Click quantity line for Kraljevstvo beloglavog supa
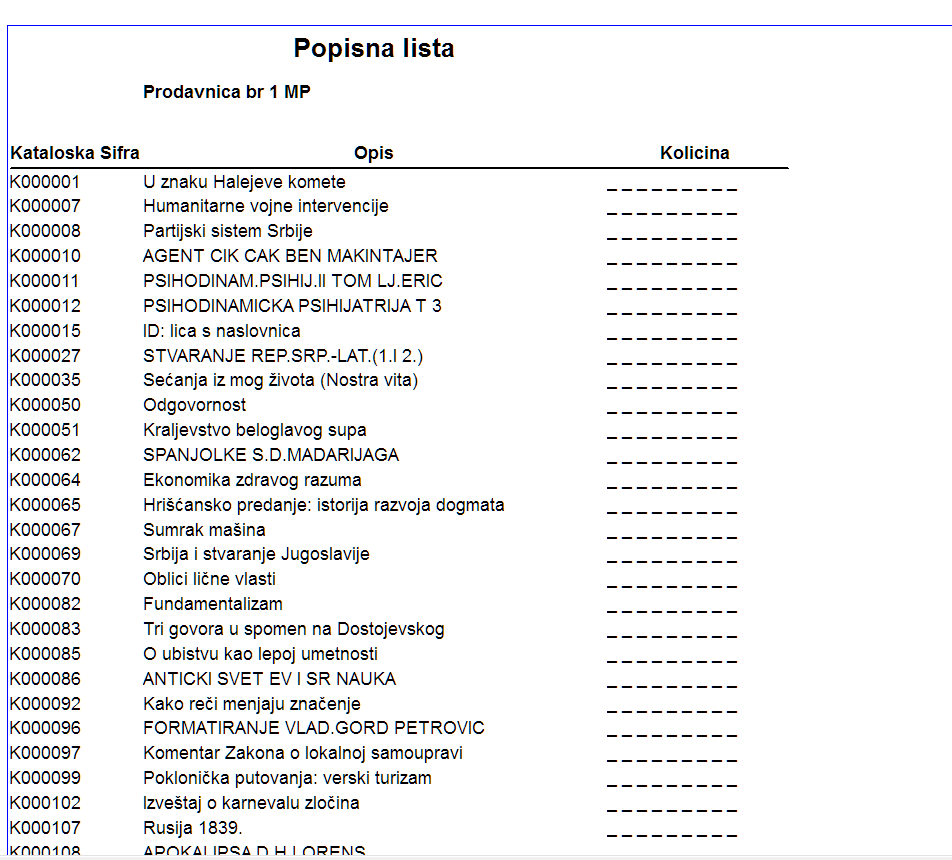Viewport: 952px width, 860px height. coord(671,434)
